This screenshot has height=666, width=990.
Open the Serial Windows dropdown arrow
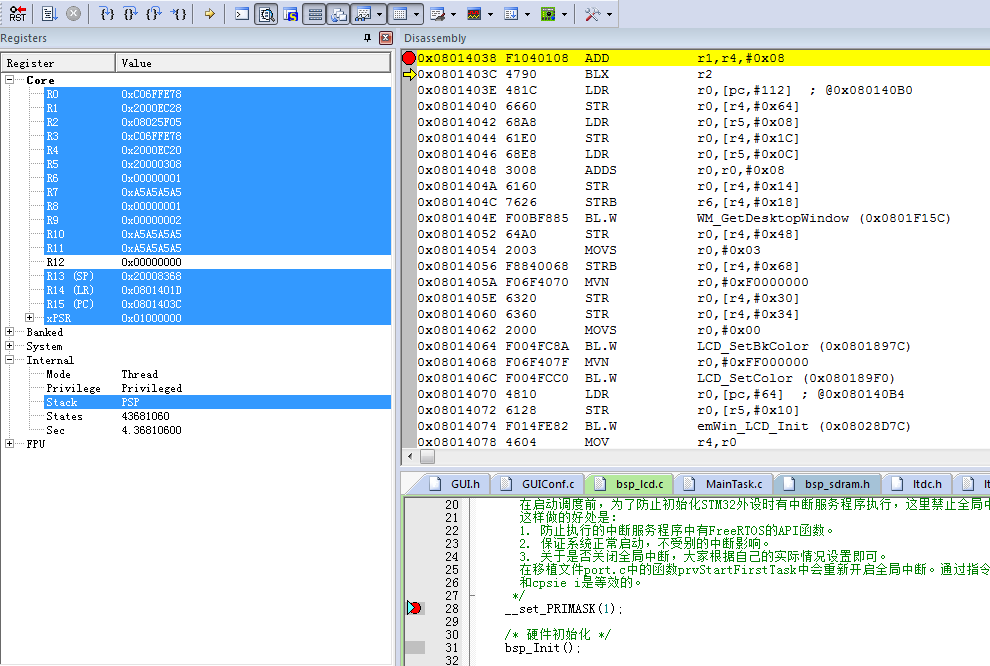(453, 14)
